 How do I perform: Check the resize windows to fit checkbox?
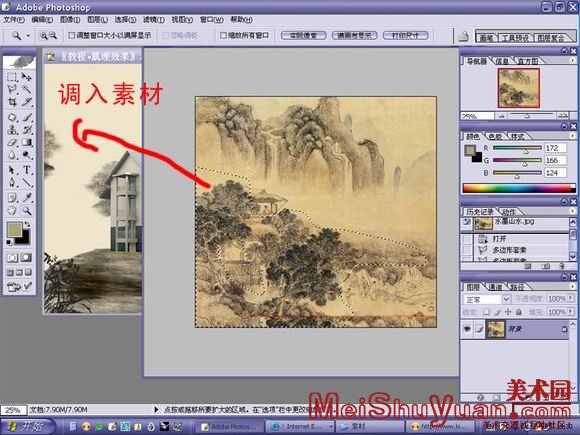(x=72, y=36)
